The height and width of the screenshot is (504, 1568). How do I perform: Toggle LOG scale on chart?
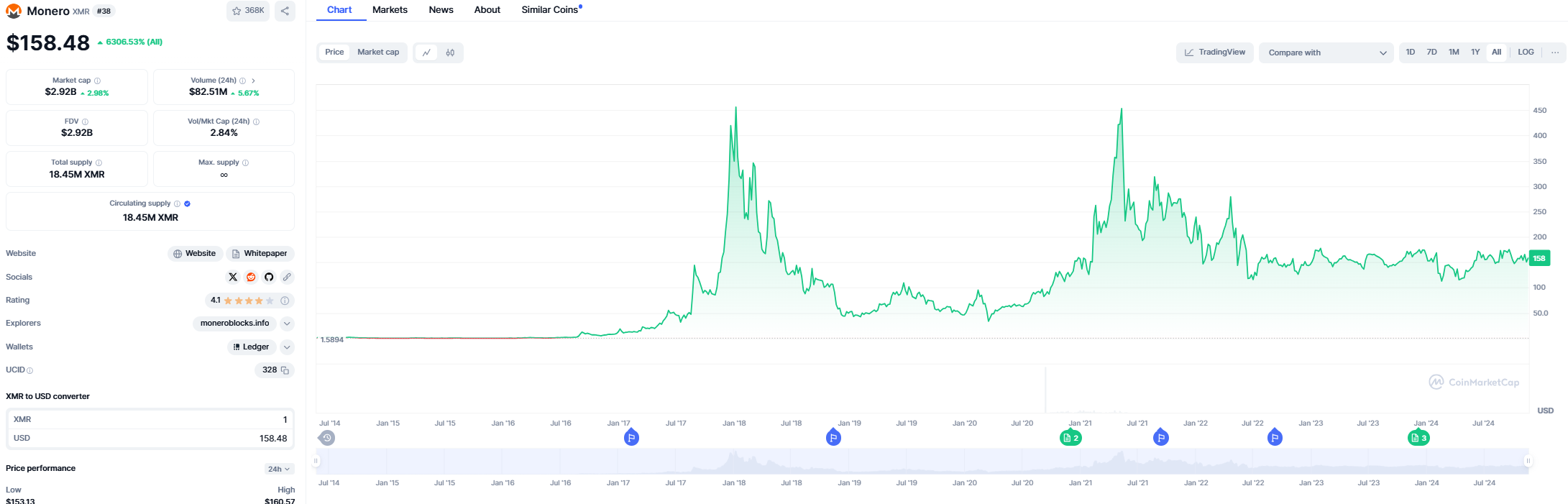[x=1526, y=52]
